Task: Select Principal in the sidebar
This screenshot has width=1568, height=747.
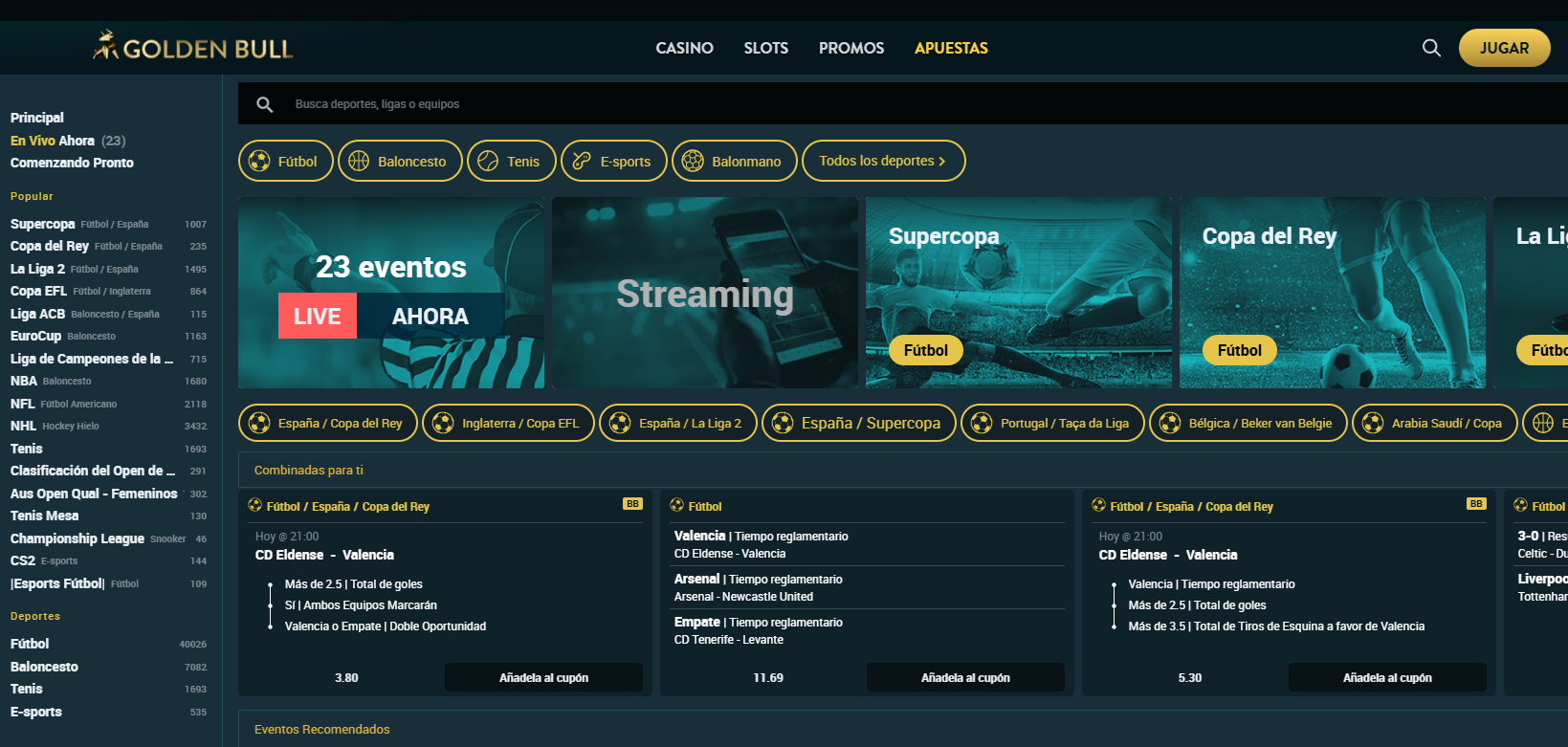Action: click(x=37, y=118)
